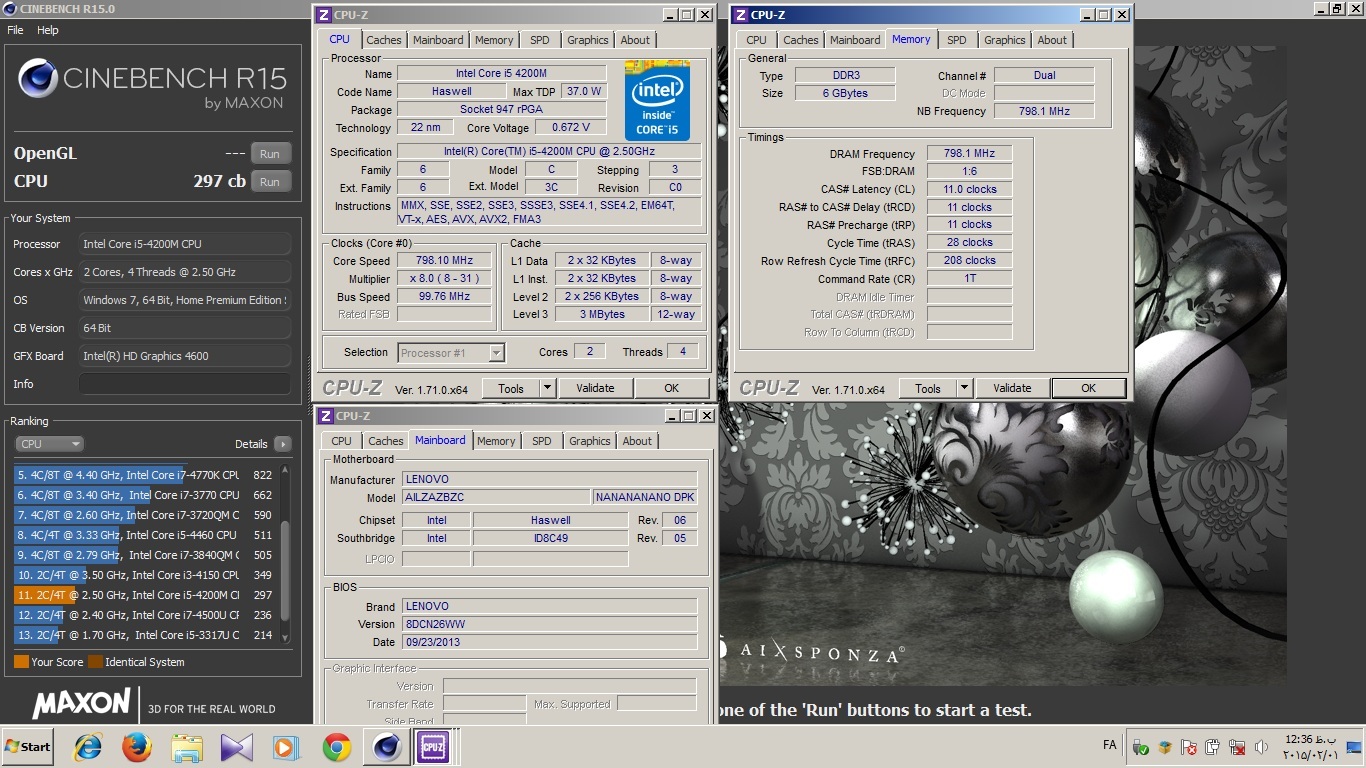This screenshot has height=768, width=1366.
Task: Click the MAXON logo at the bottom
Action: tap(82, 703)
